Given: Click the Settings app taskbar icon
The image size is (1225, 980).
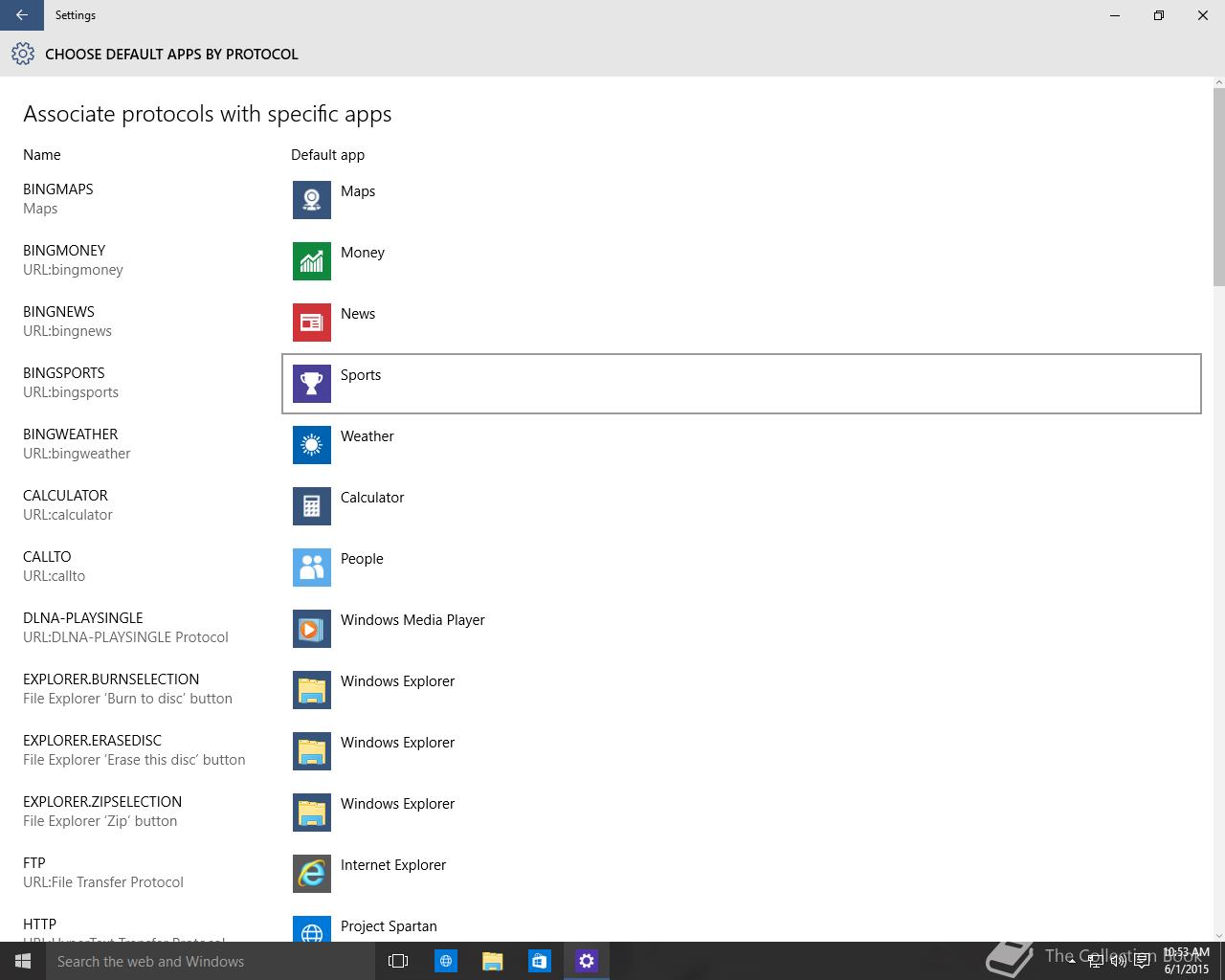Looking at the screenshot, I should (586, 961).
